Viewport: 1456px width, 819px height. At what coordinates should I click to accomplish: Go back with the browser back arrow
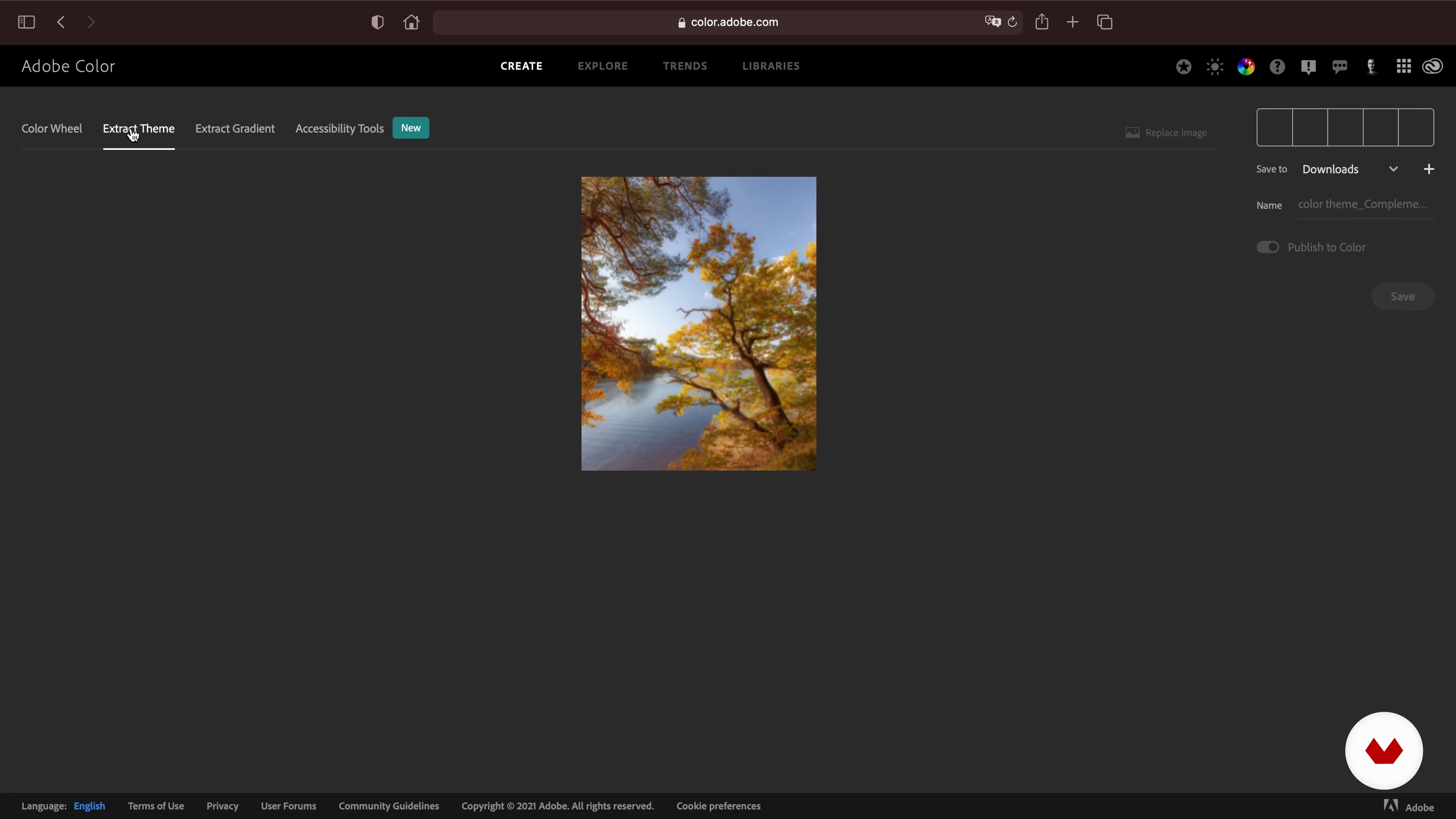[x=61, y=22]
